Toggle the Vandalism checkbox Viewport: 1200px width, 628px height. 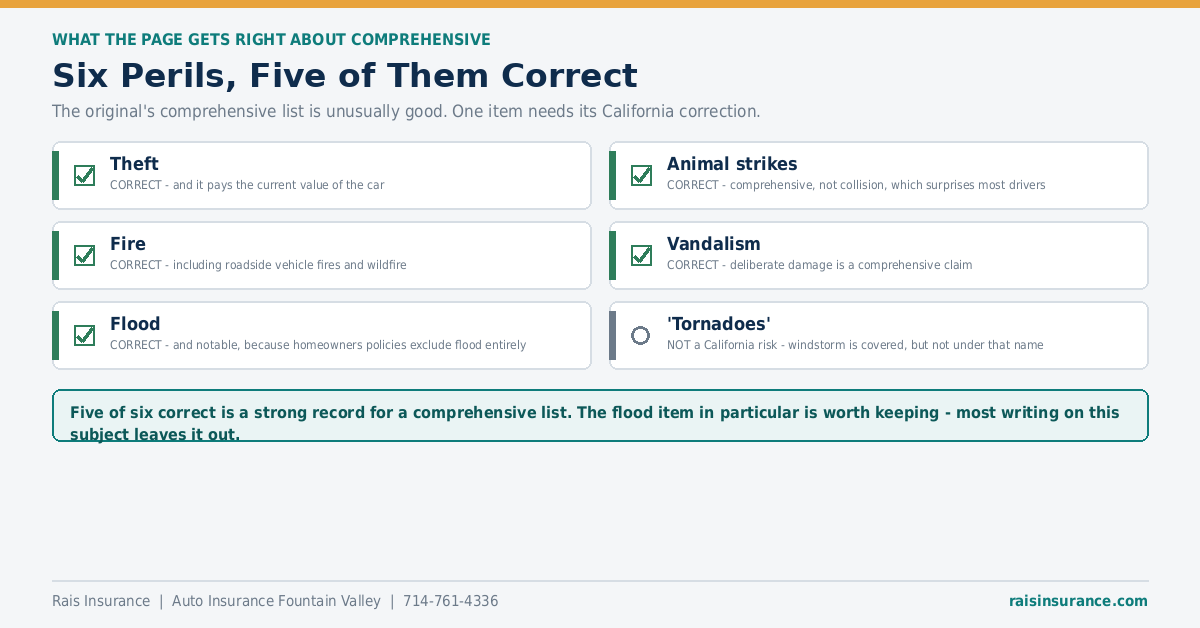(641, 255)
